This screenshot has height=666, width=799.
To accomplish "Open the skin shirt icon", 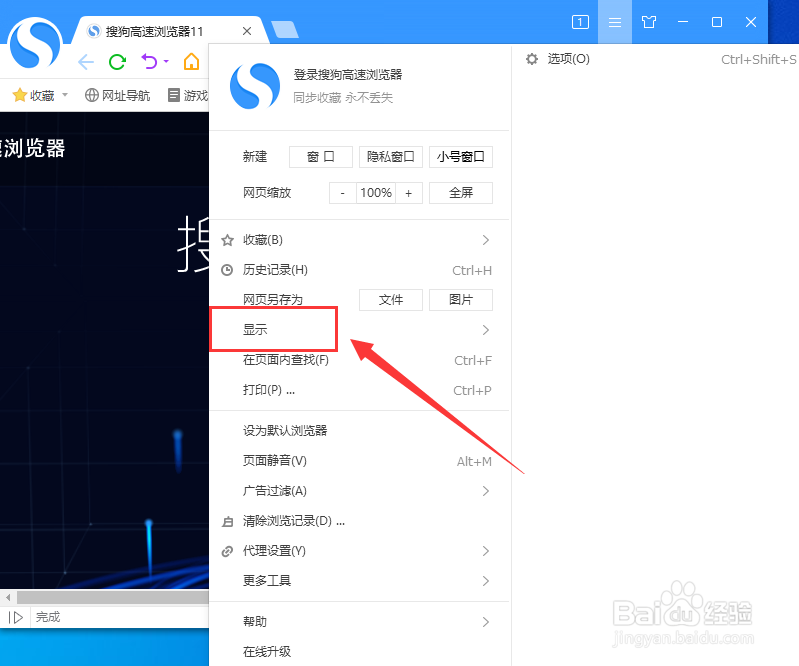I will click(649, 22).
